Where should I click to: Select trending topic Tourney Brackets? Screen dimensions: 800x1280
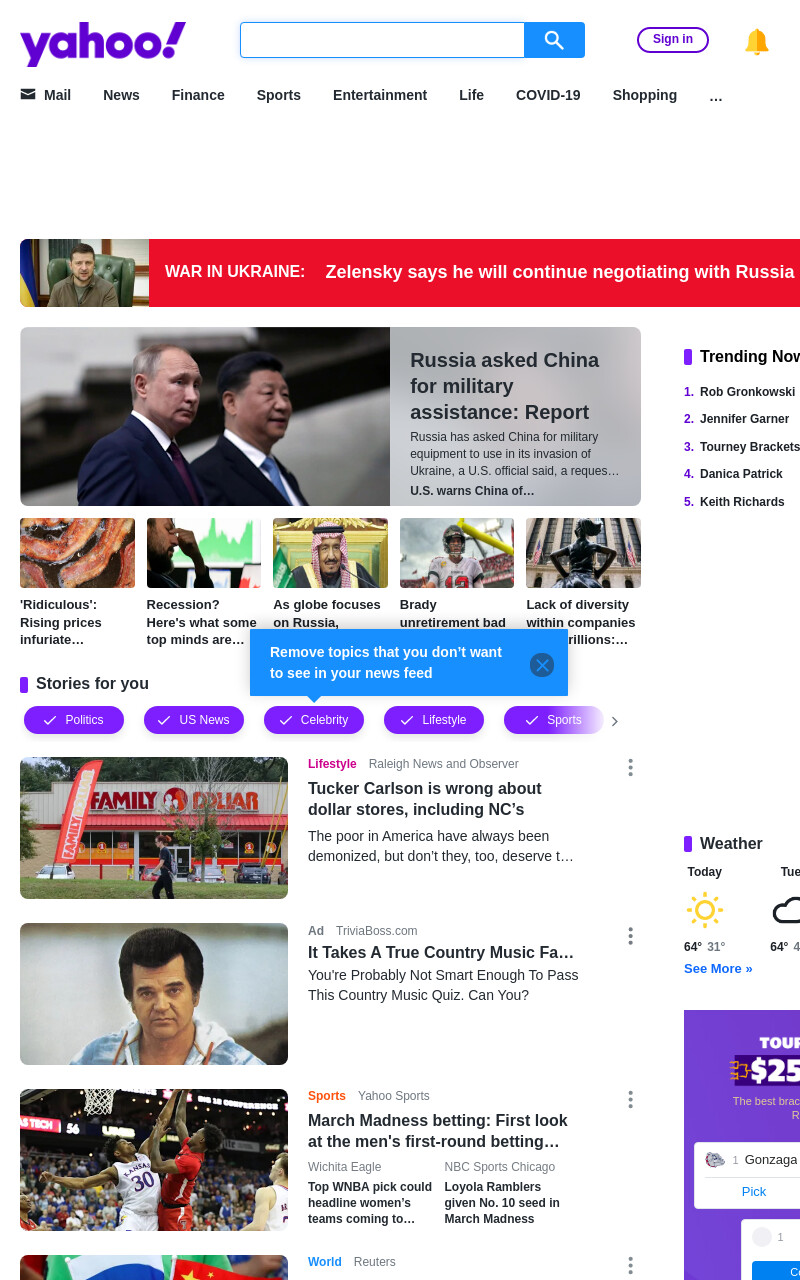(750, 447)
